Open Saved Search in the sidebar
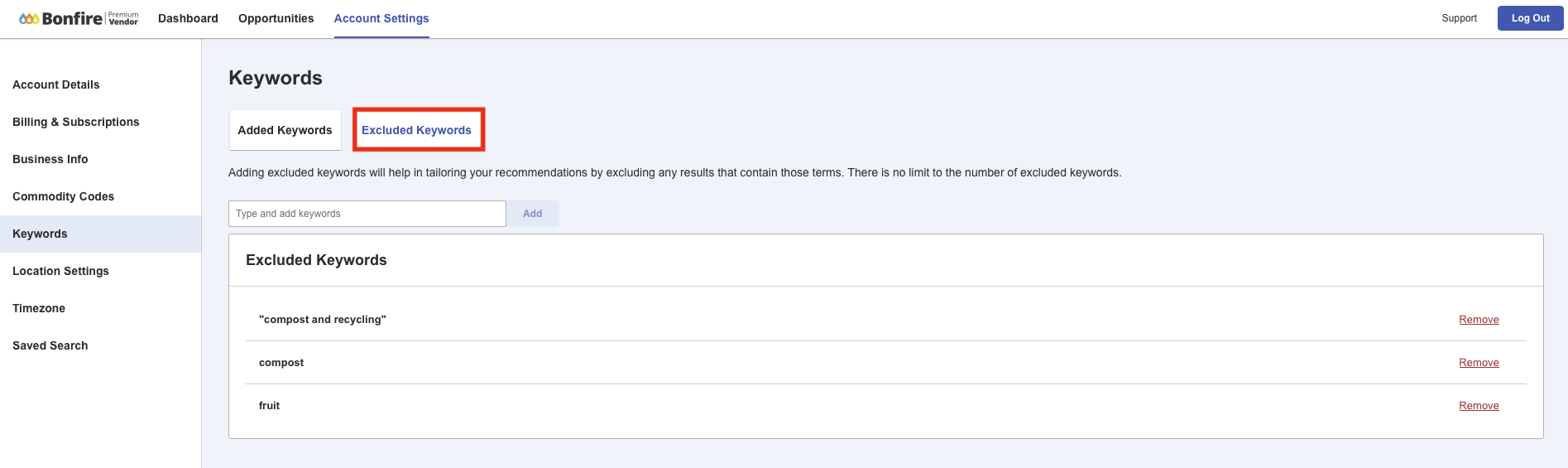1568x468 pixels. 50,345
